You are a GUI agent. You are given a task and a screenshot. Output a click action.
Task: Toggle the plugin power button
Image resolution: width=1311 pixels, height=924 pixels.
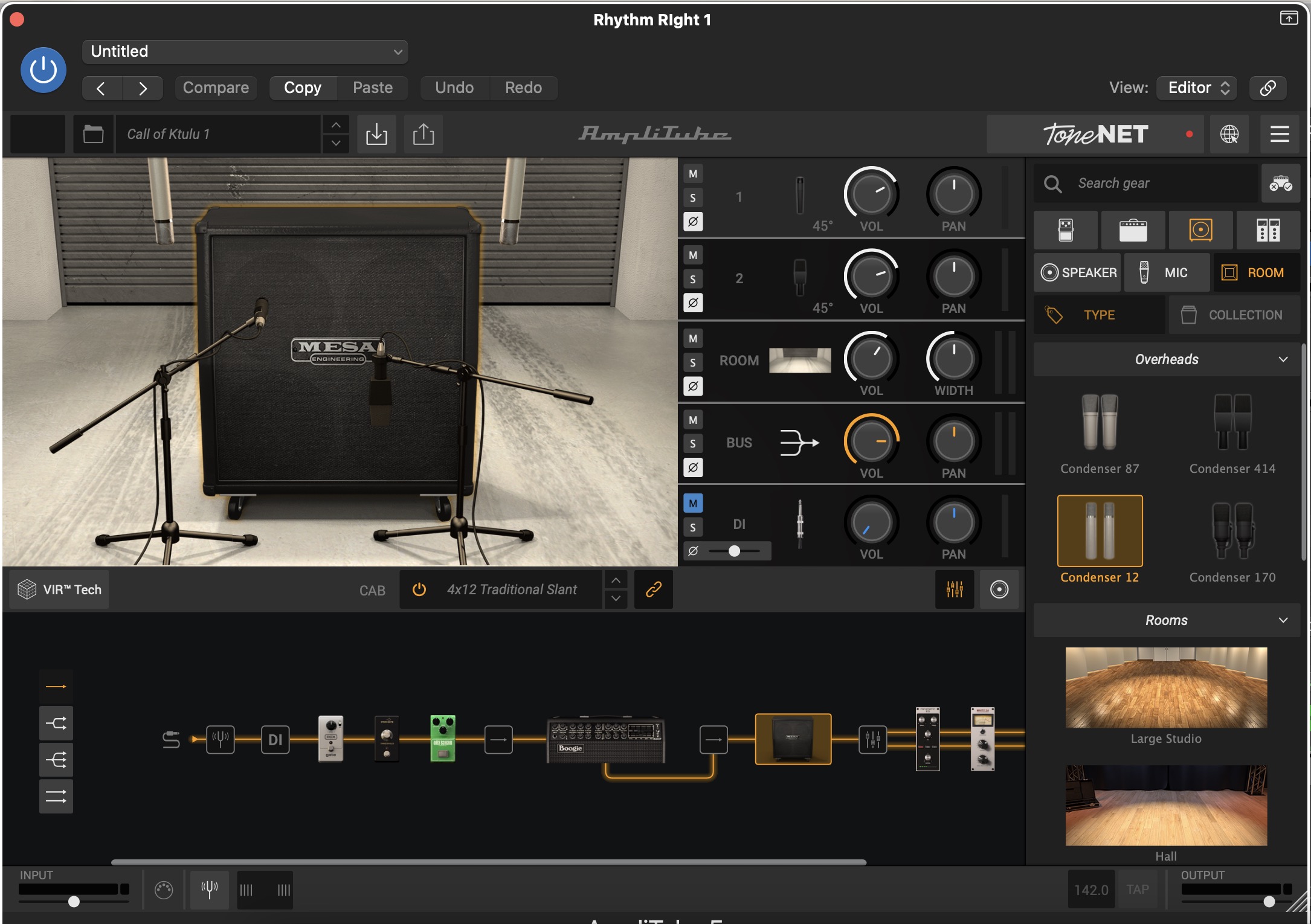[43, 71]
